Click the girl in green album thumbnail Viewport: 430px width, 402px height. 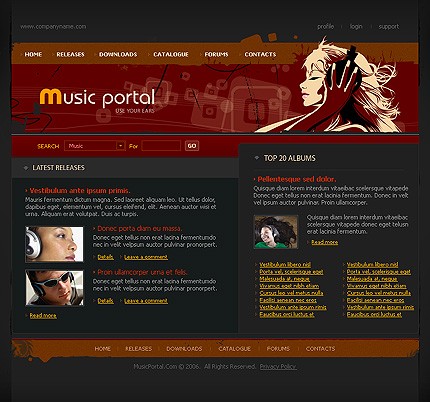[276, 232]
